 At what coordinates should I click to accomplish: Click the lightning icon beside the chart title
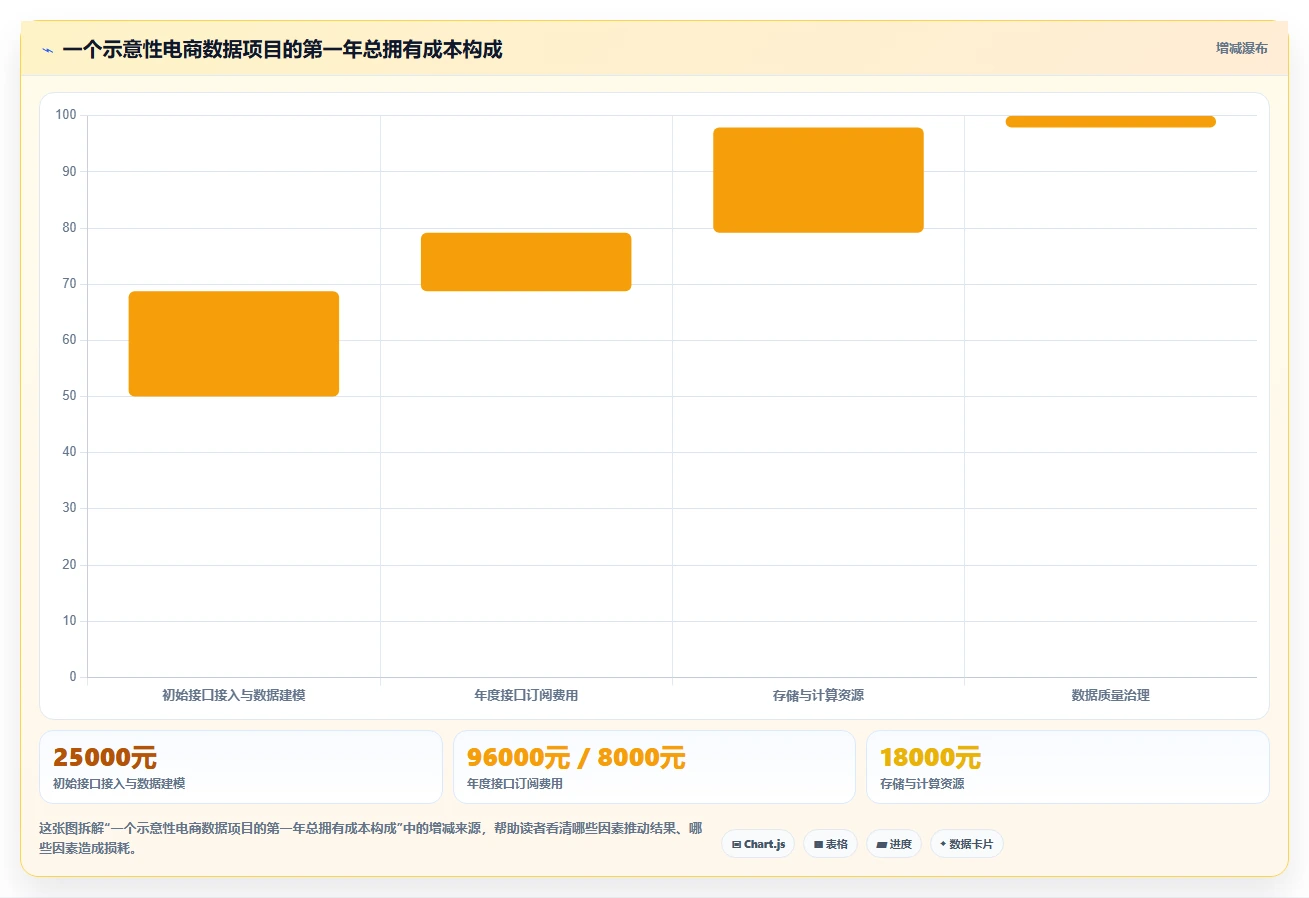[47, 50]
